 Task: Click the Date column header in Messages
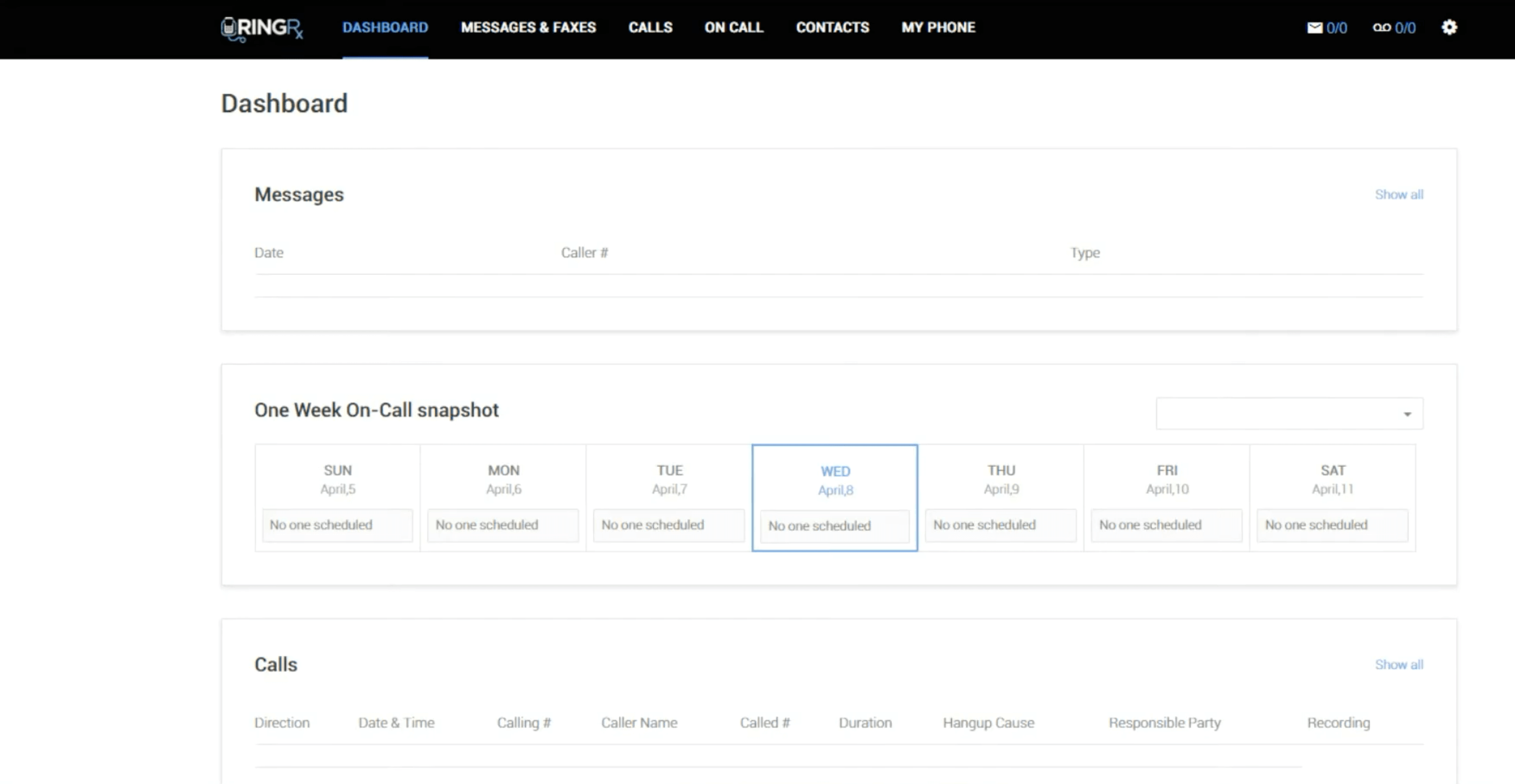click(269, 253)
